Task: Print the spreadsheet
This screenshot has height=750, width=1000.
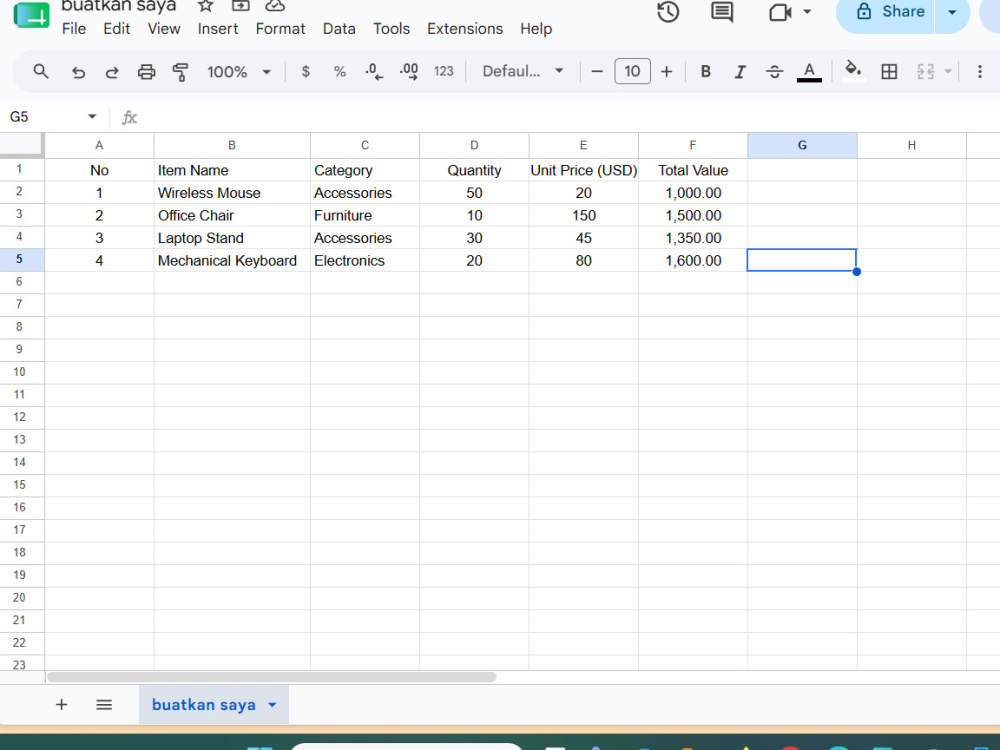Action: pos(146,72)
